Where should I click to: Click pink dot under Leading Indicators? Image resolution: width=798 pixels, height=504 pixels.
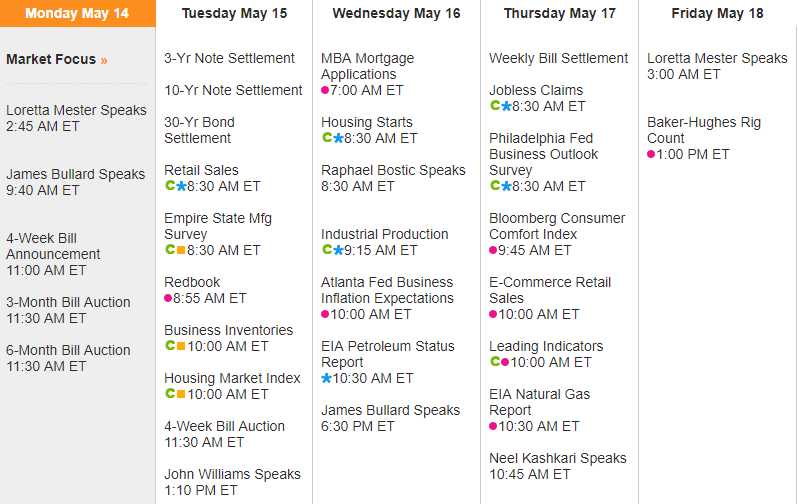[505, 362]
